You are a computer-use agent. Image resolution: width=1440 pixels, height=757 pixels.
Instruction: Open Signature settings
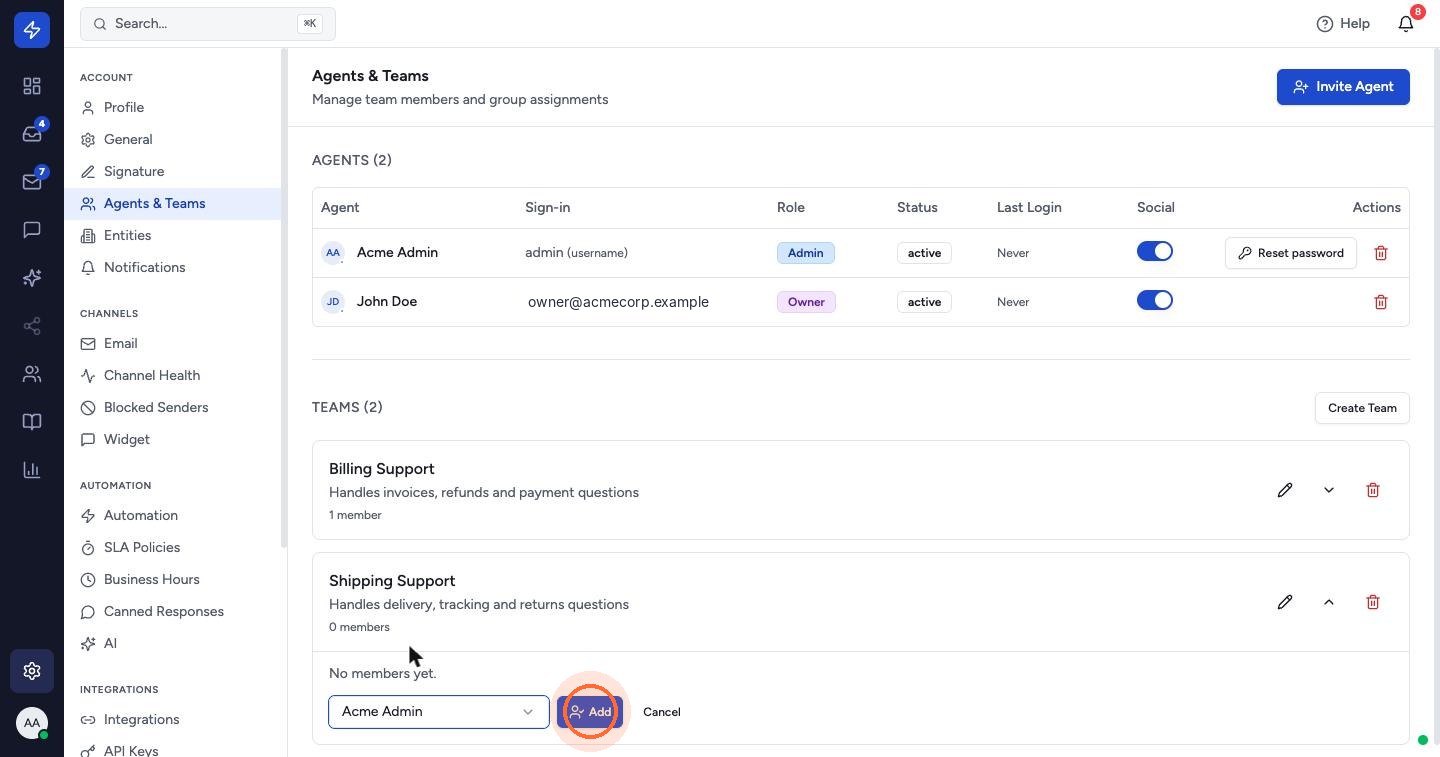(x=172, y=171)
